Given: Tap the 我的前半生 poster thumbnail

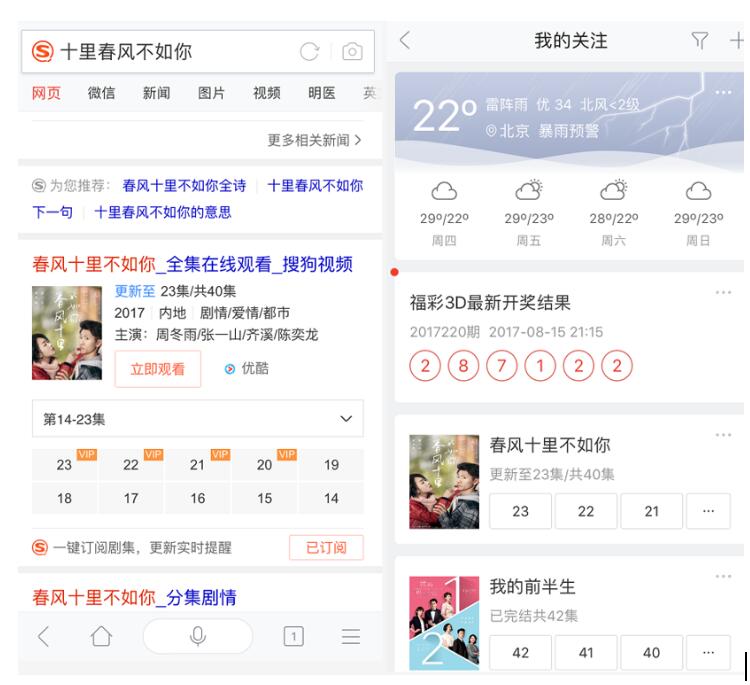Looking at the screenshot, I should point(444,622).
